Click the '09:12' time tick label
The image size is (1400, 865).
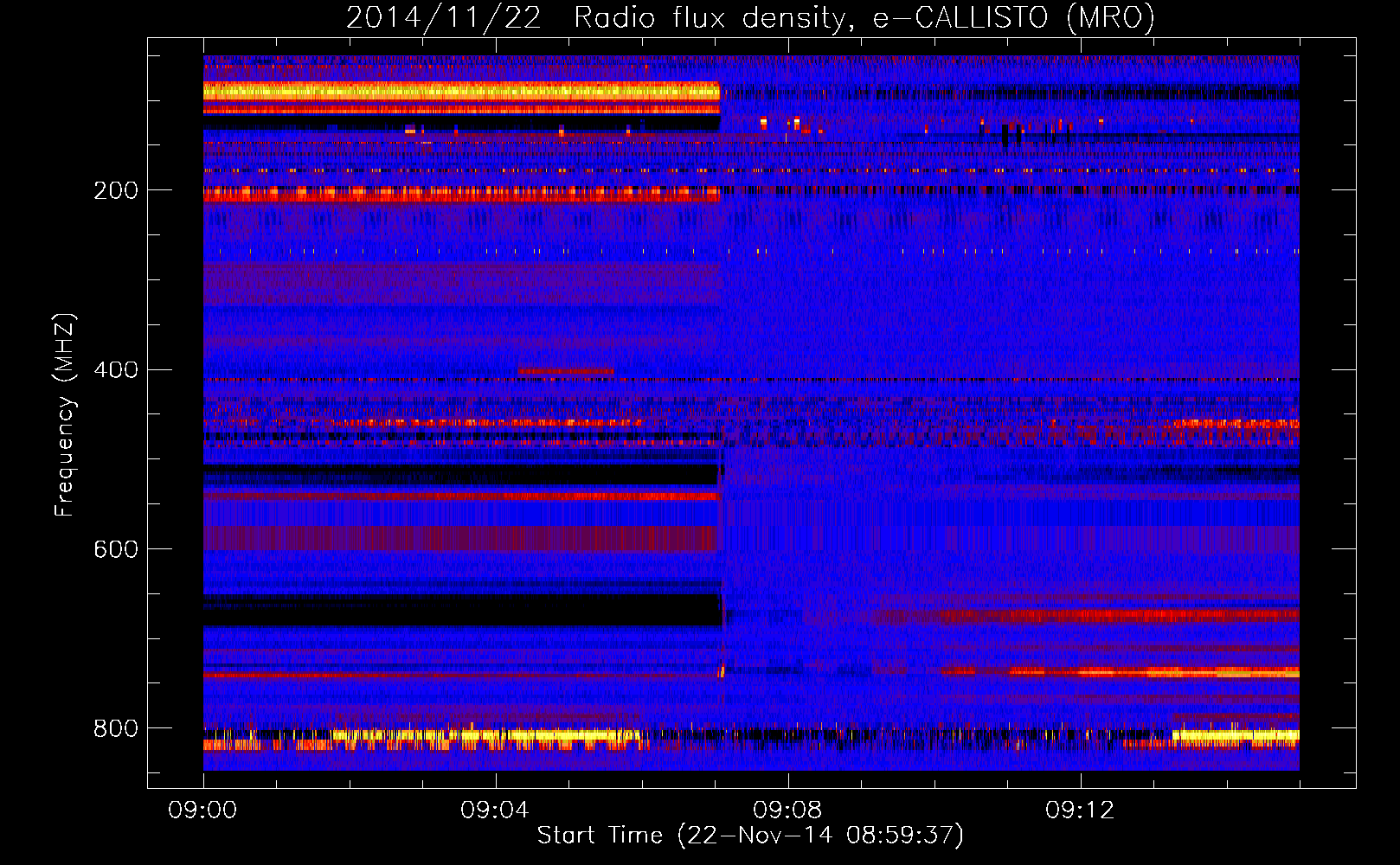point(1080,811)
